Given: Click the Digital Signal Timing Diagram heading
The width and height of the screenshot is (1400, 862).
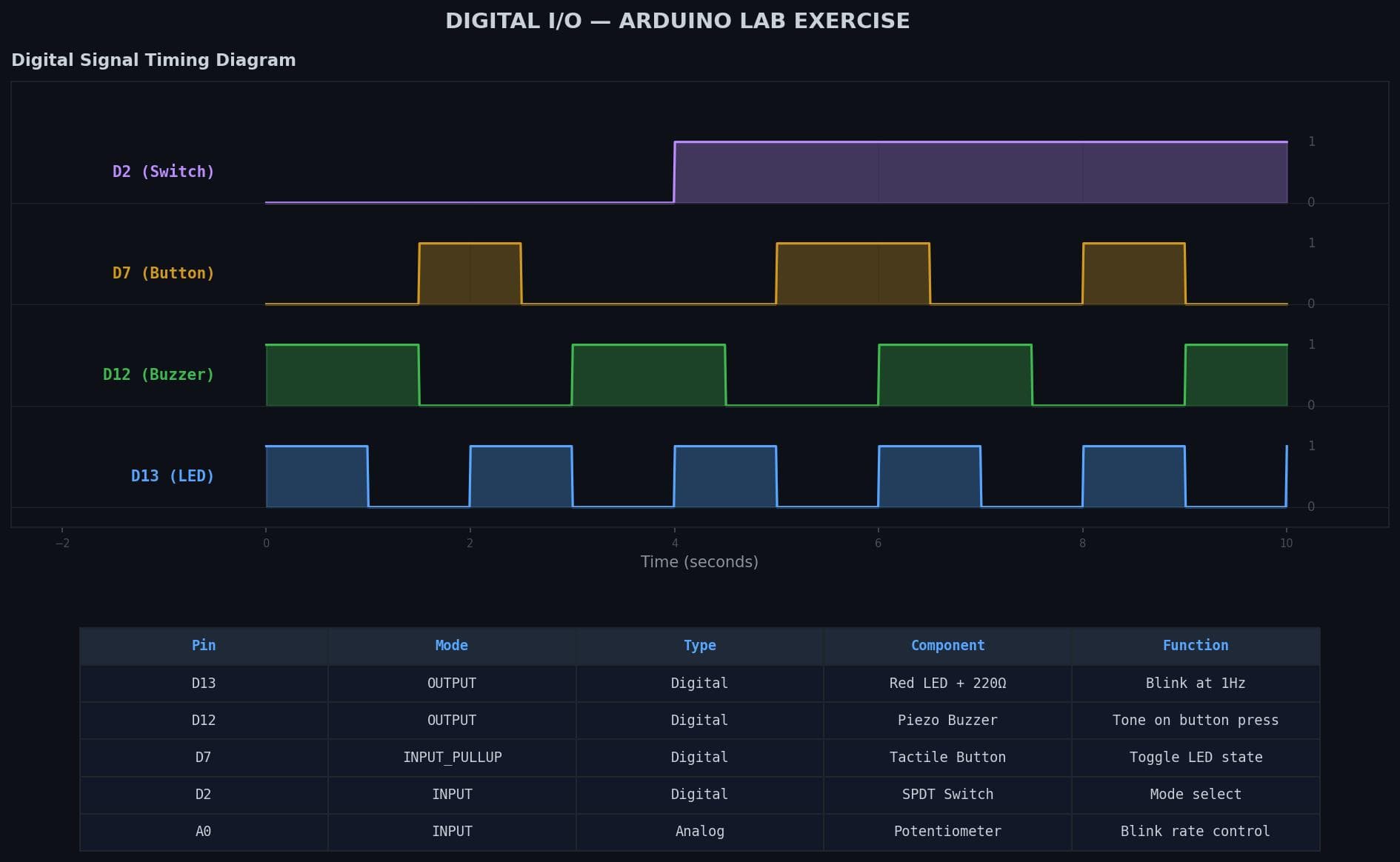Looking at the screenshot, I should 153,61.
